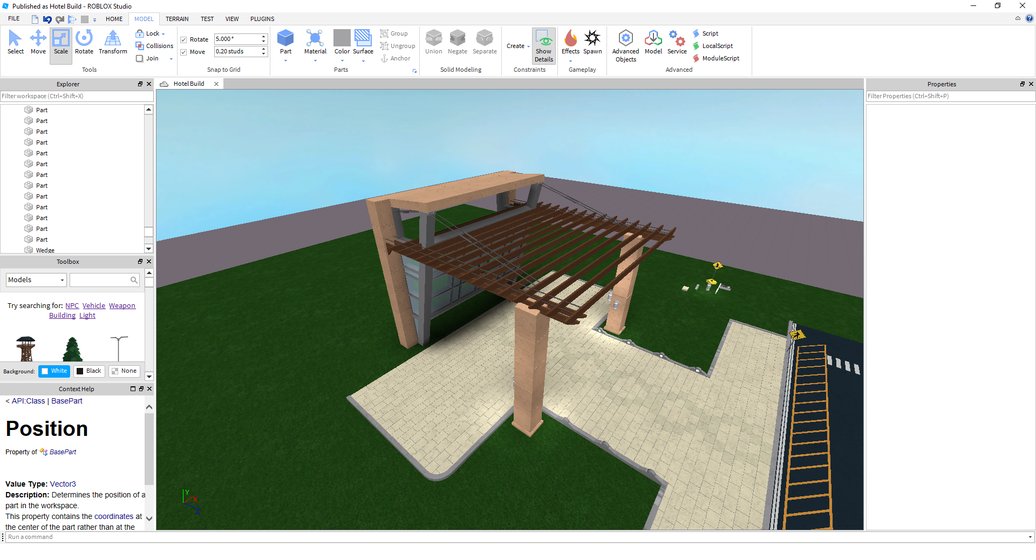
Task: Switch to the TEST ribbon tab
Action: tap(207, 18)
